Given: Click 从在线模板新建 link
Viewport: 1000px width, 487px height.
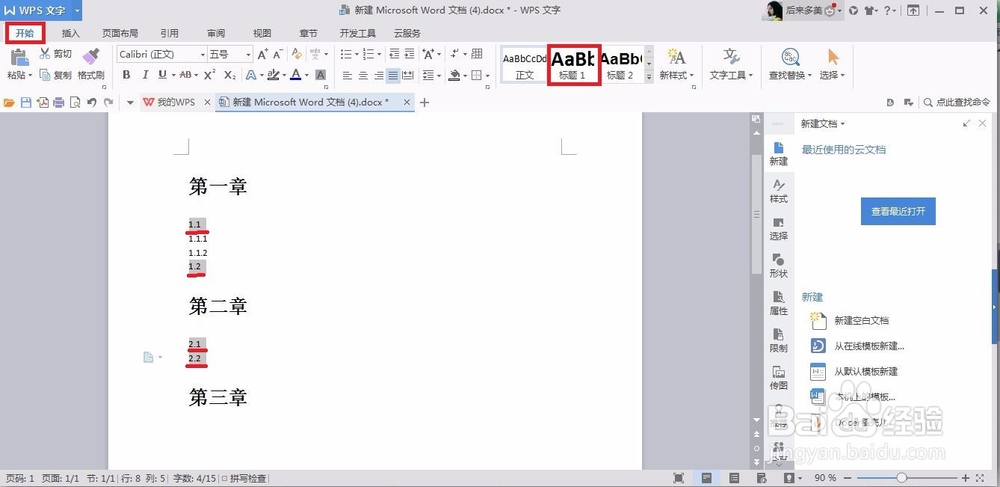Looking at the screenshot, I should click(x=869, y=346).
